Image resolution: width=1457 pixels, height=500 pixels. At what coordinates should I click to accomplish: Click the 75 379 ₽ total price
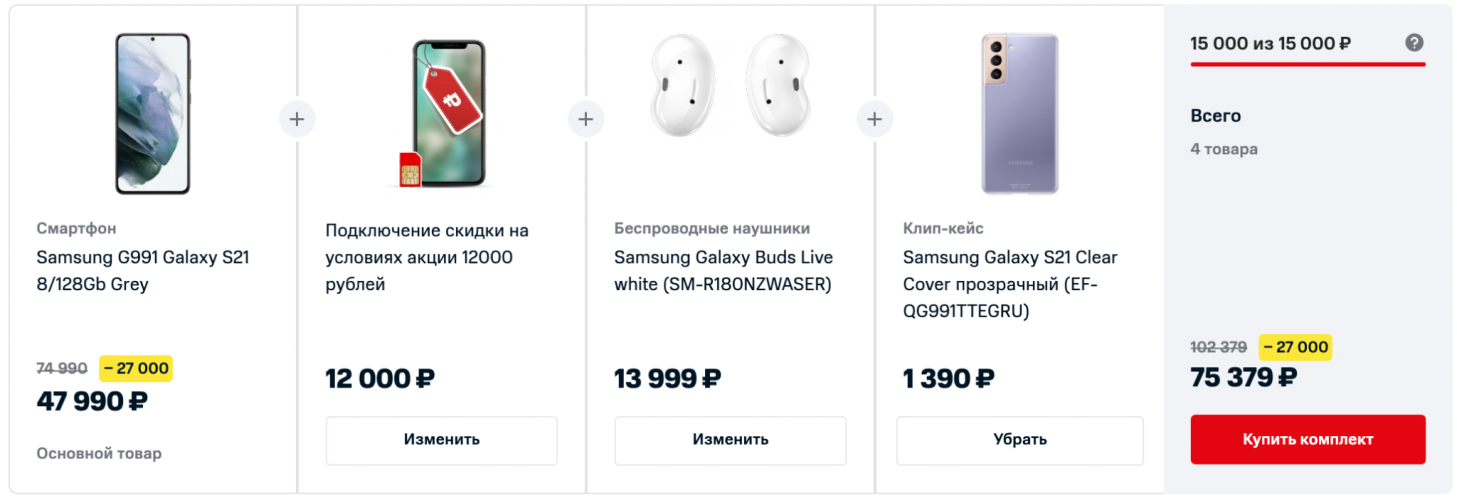point(1243,378)
